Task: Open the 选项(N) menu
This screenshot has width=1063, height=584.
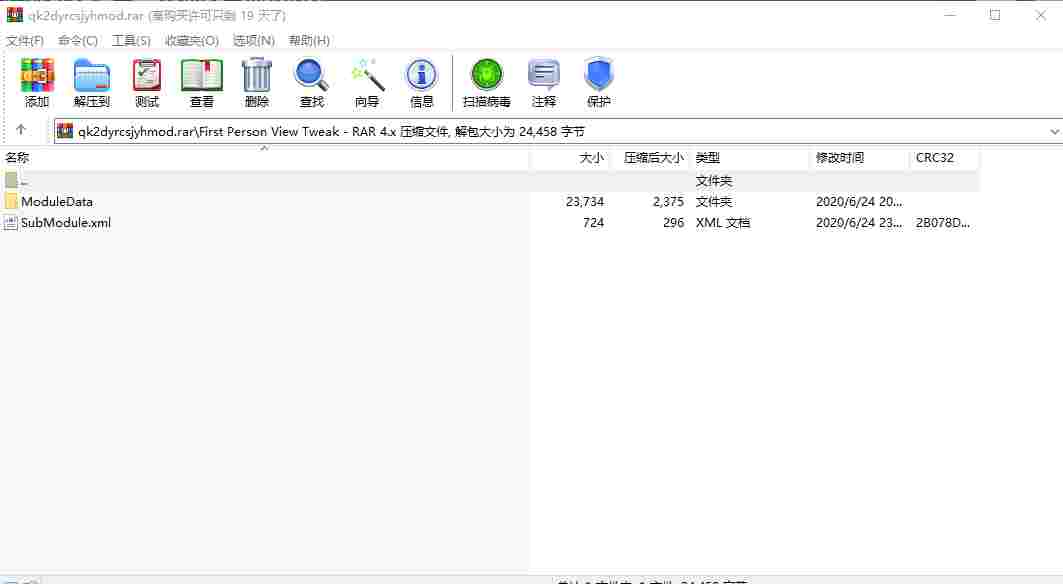Action: coord(254,41)
